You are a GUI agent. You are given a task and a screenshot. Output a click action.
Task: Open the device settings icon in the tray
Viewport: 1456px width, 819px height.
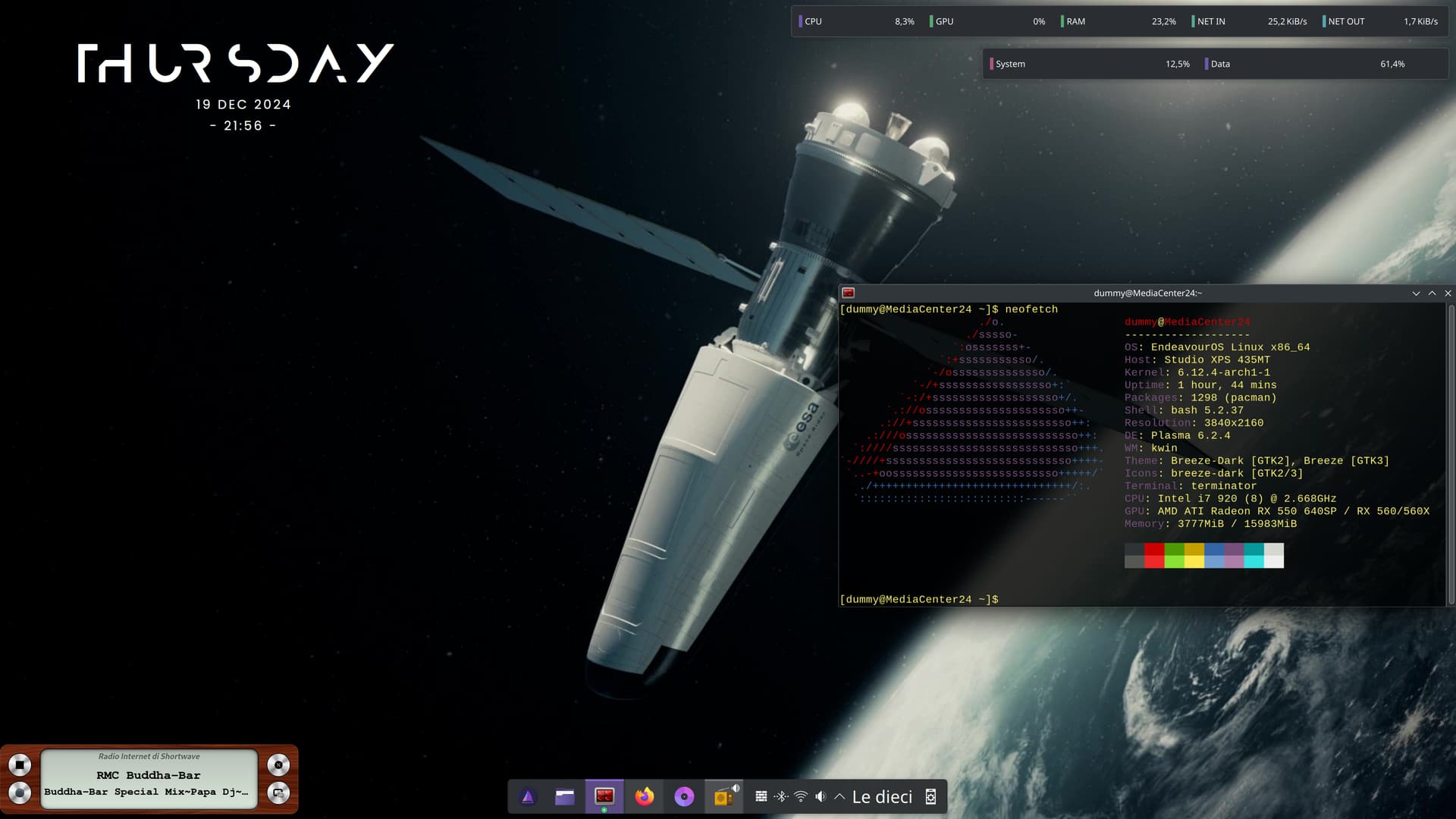(931, 796)
